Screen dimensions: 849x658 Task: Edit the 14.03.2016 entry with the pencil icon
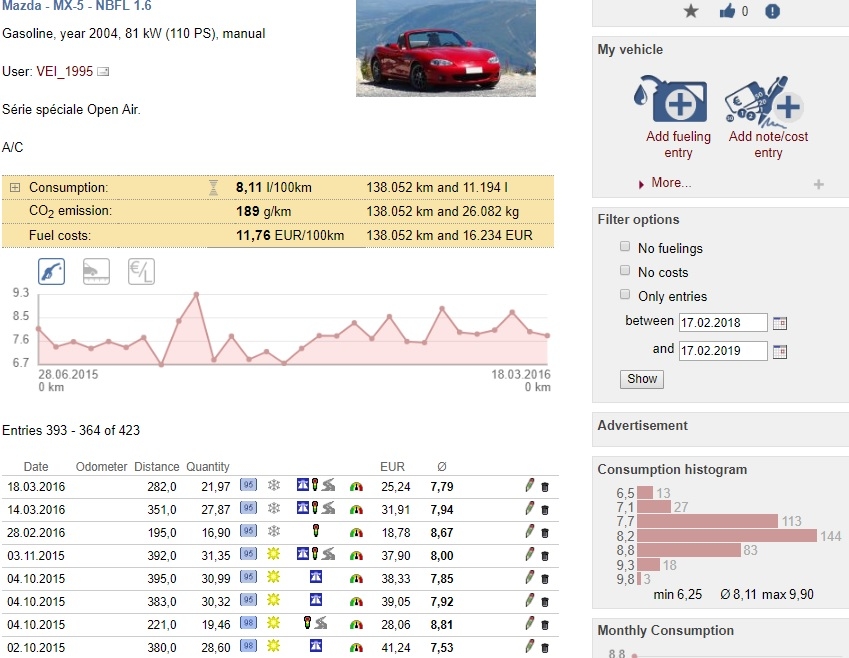point(530,508)
